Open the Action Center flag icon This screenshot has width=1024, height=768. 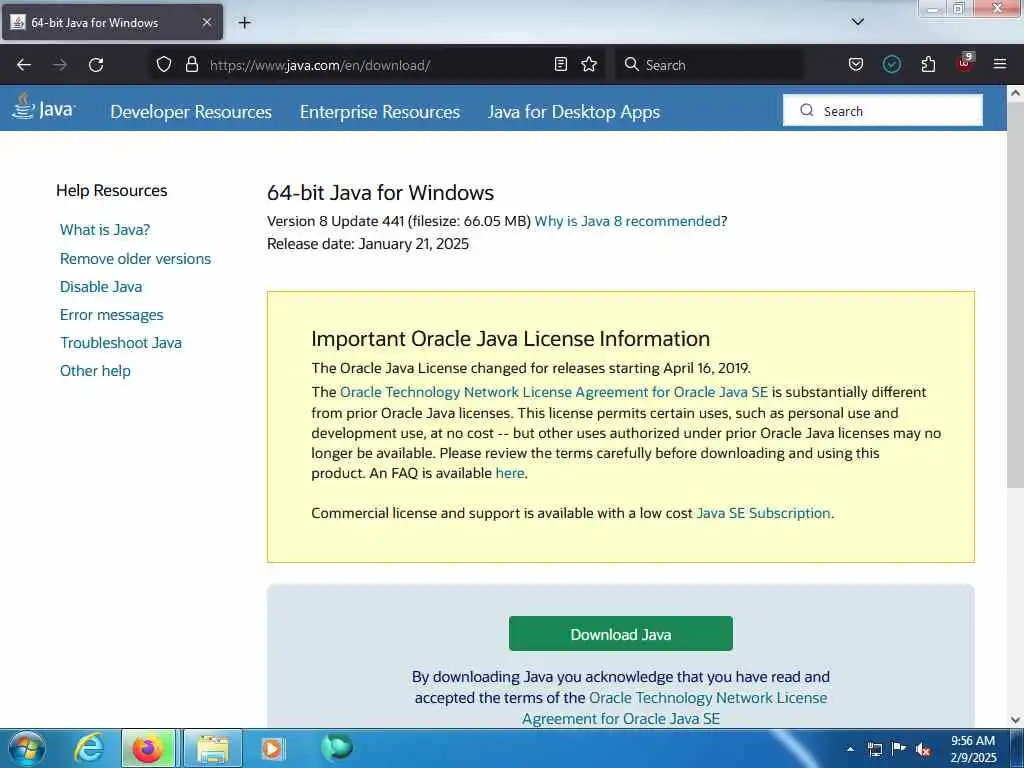(899, 748)
